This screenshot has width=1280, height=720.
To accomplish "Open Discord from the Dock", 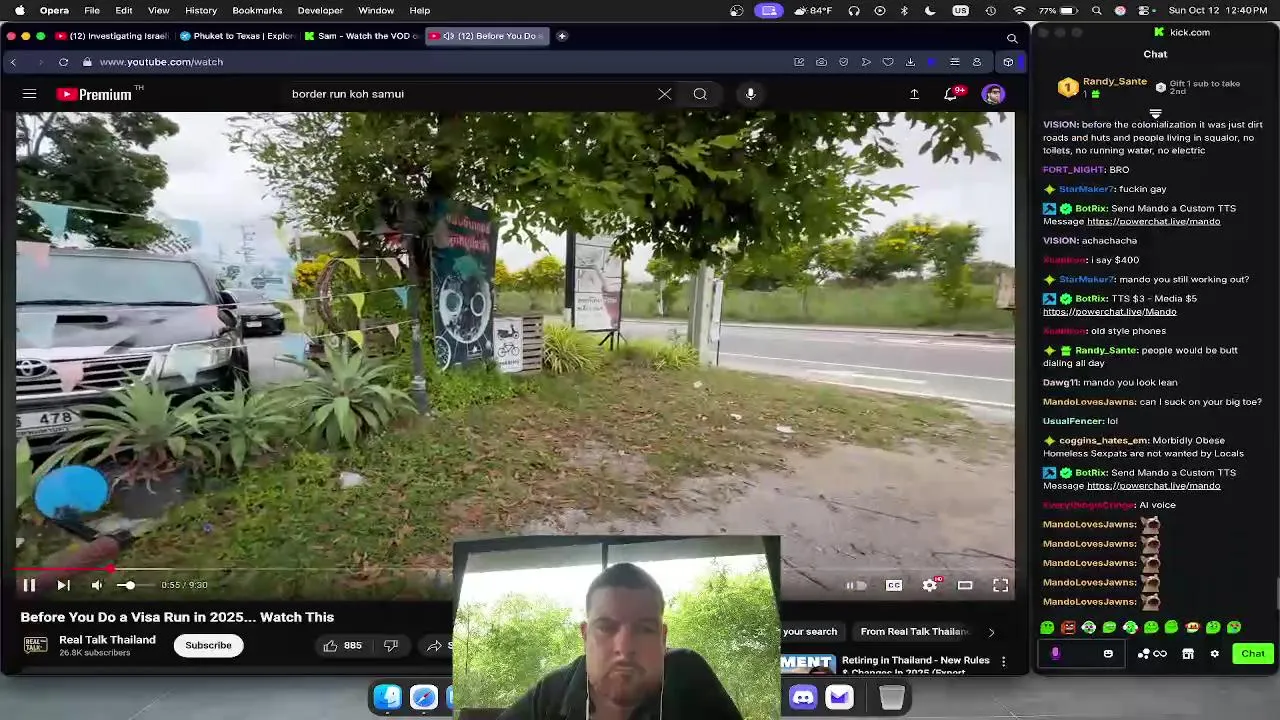I will 803,697.
